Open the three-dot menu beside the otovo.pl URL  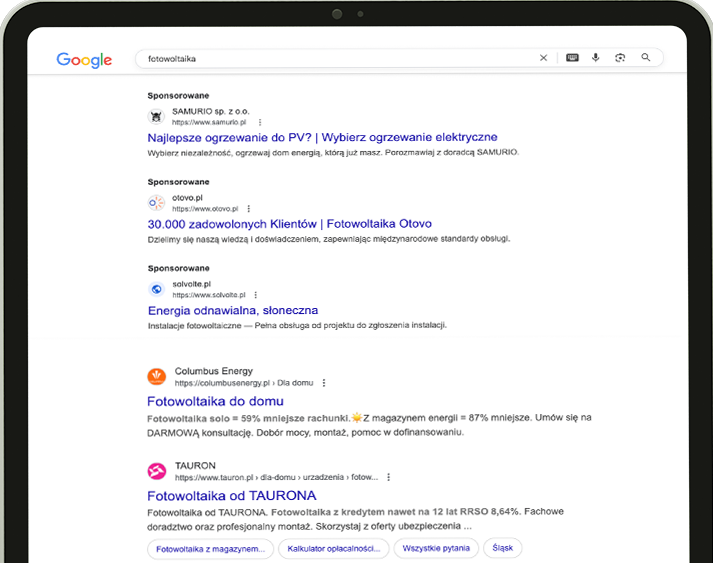[x=248, y=209]
